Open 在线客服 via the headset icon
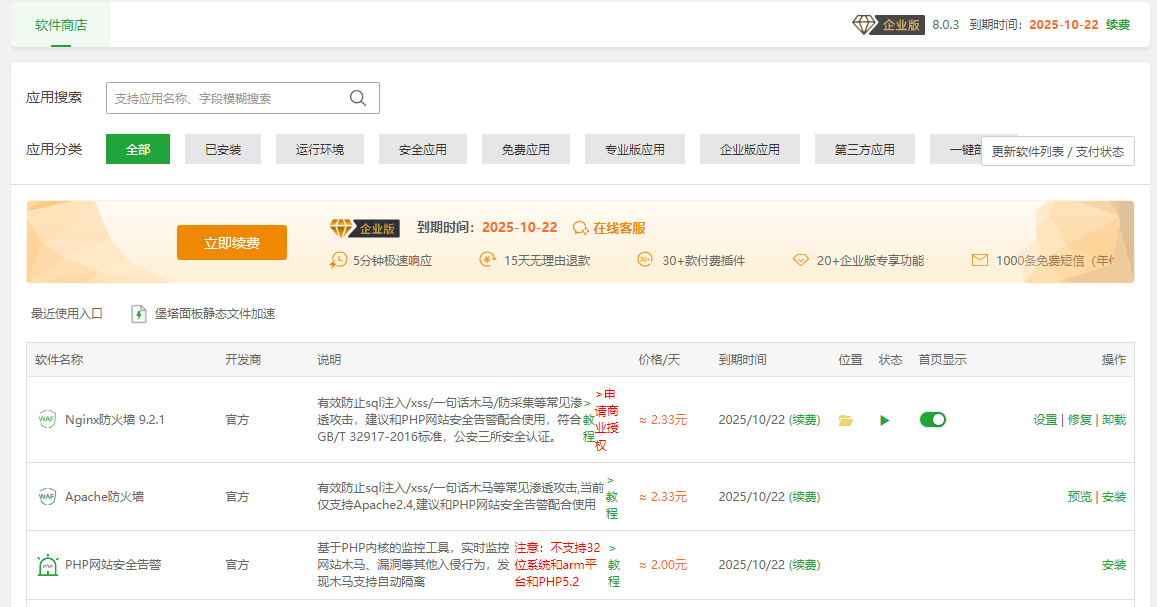This screenshot has height=607, width=1157. (581, 227)
